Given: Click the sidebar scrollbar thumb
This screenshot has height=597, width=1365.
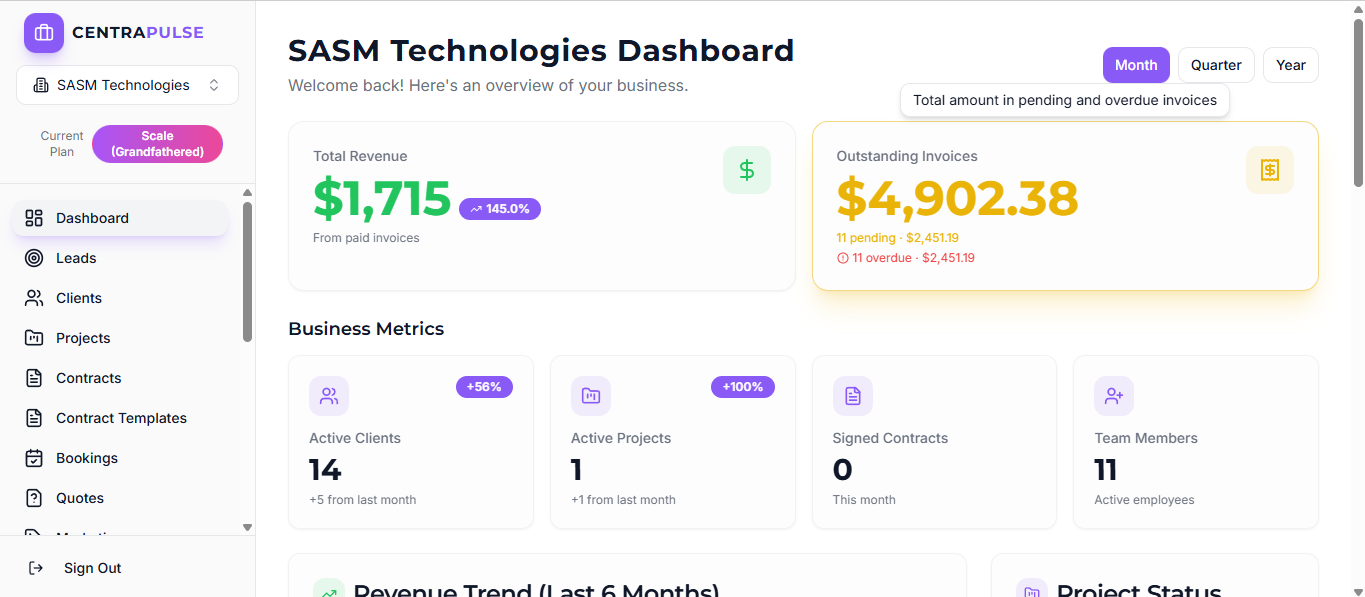Looking at the screenshot, I should pos(247,270).
